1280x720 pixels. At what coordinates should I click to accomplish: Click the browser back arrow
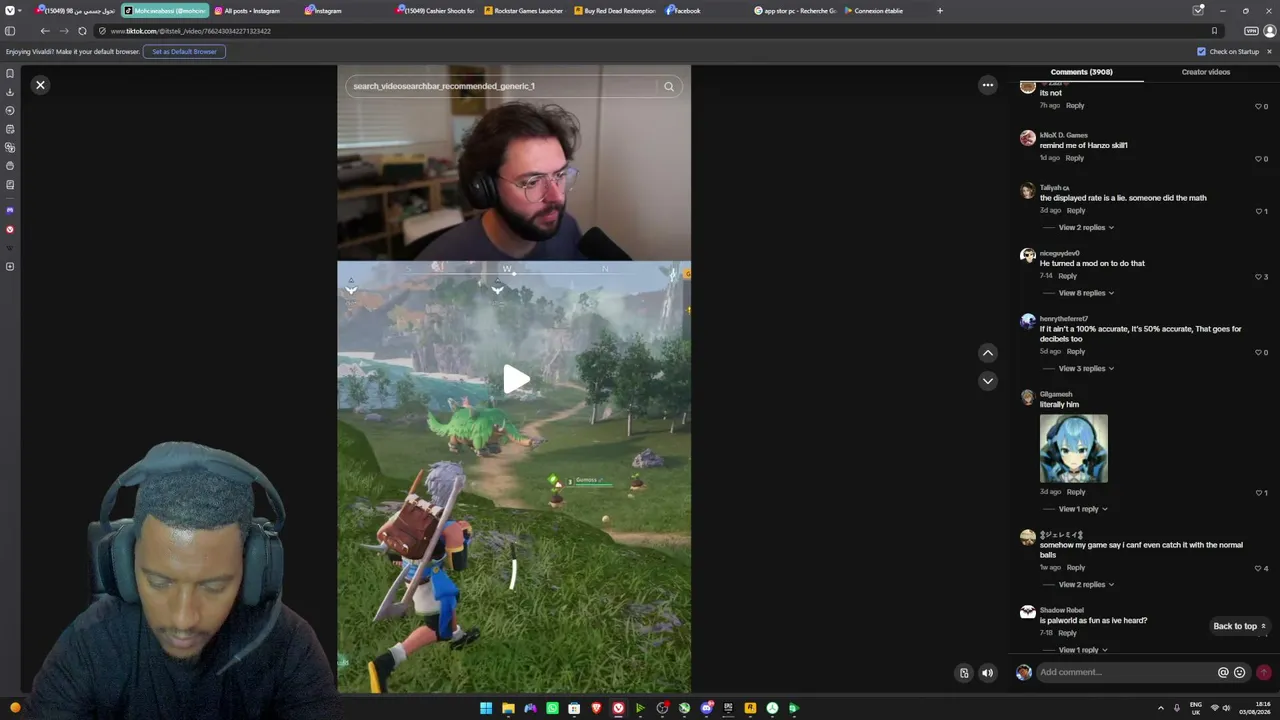coord(45,31)
